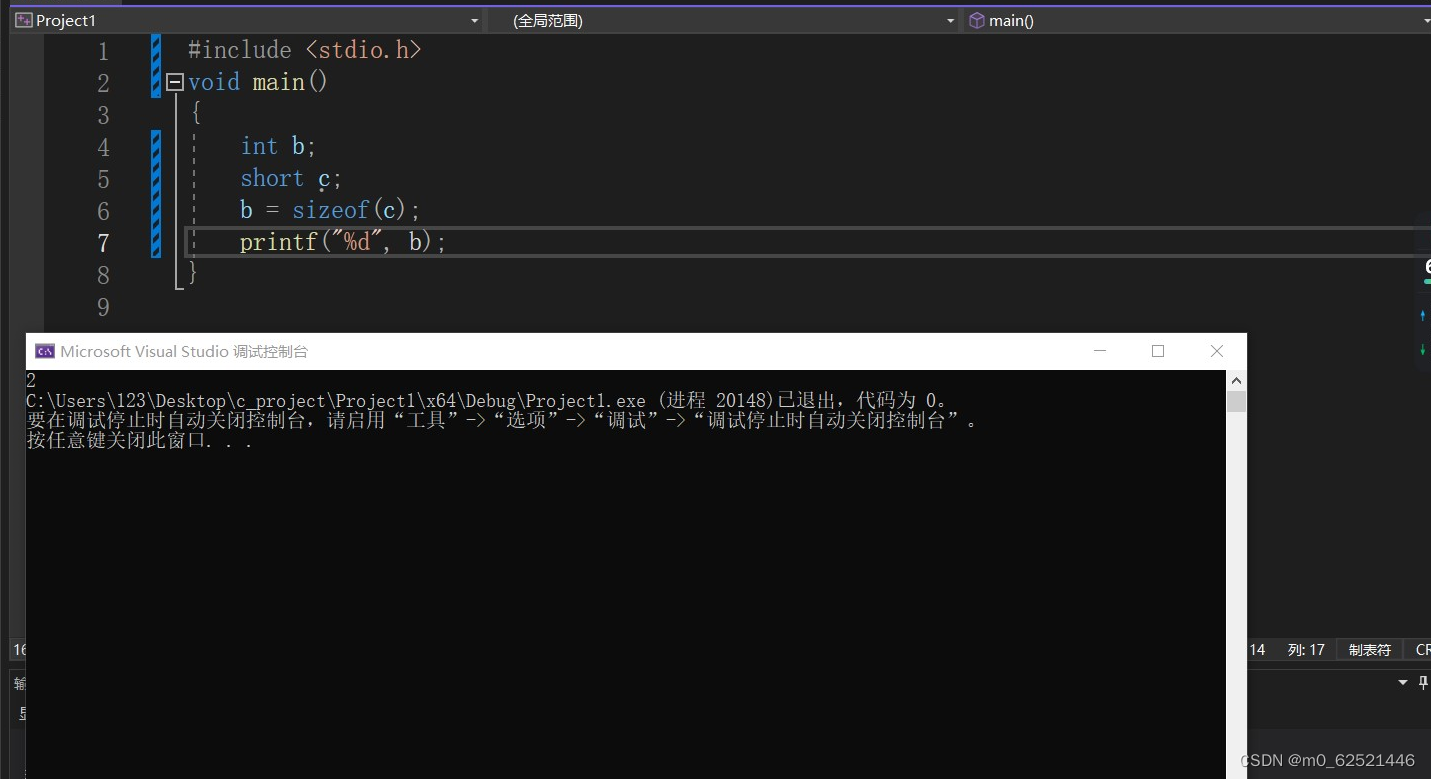
Task: Click the b = sizeof(c); statement
Action: pyautogui.click(x=330, y=210)
